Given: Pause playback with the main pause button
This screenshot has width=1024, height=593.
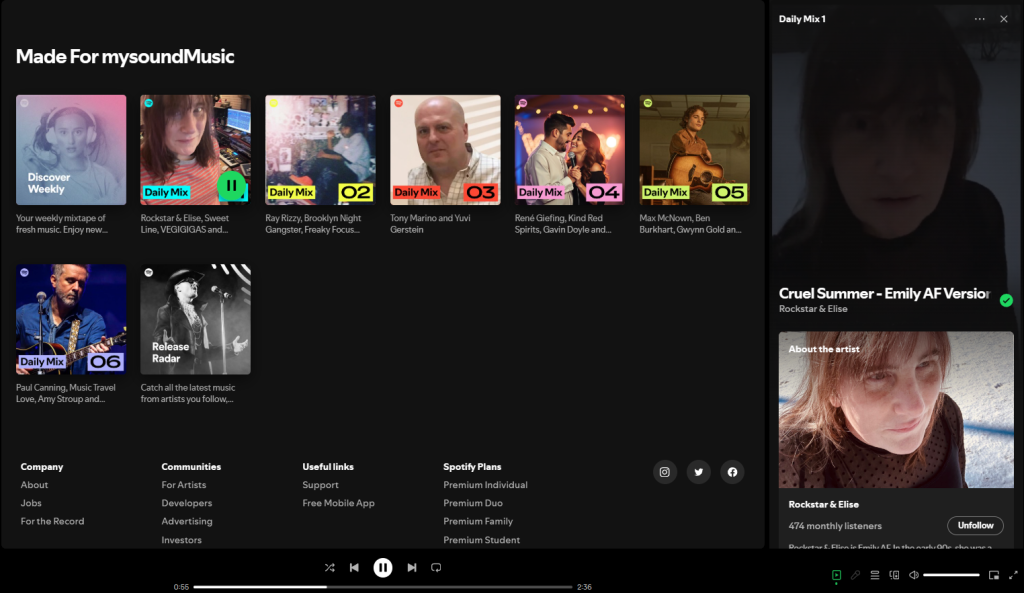Looking at the screenshot, I should (x=383, y=568).
